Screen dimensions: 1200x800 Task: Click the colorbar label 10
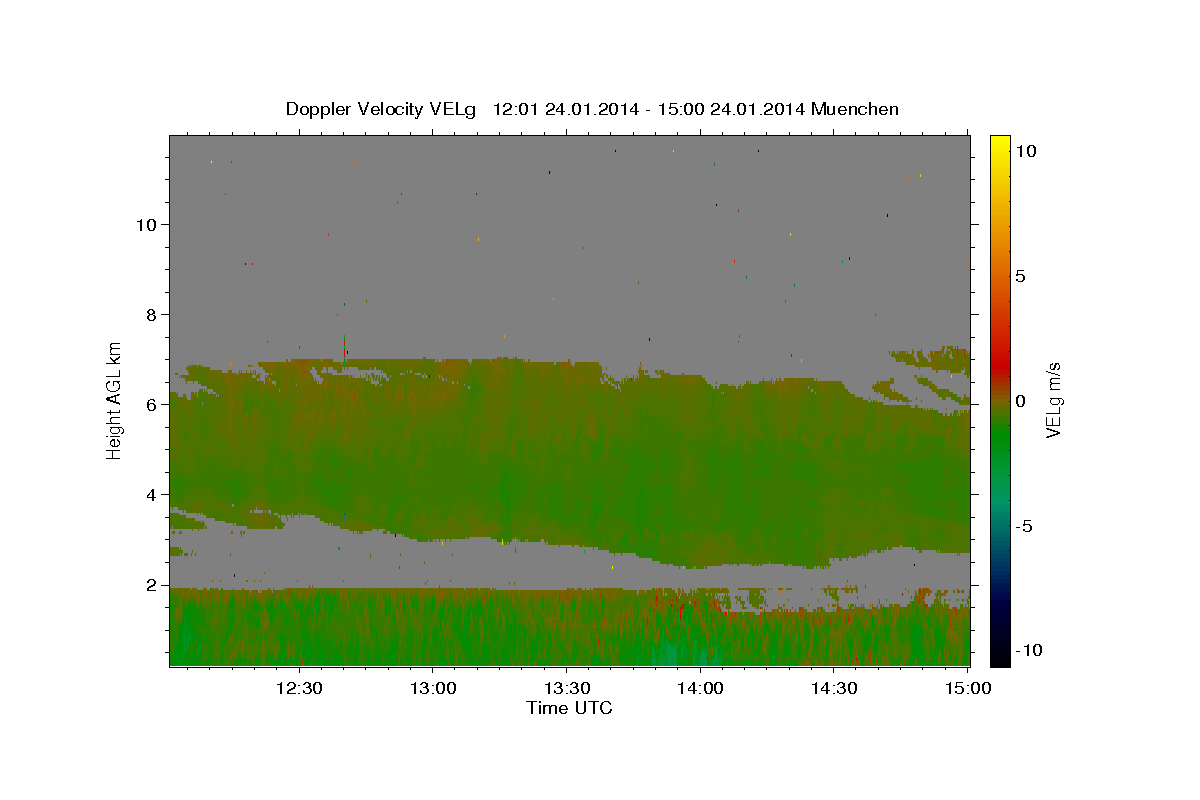(x=1026, y=150)
